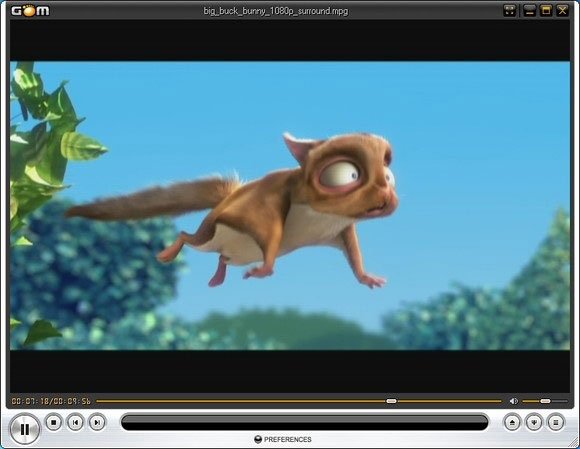This screenshot has height=449, width=580.
Task: Switch to fullscreen with the arrows icon
Action: pyautogui.click(x=510, y=10)
